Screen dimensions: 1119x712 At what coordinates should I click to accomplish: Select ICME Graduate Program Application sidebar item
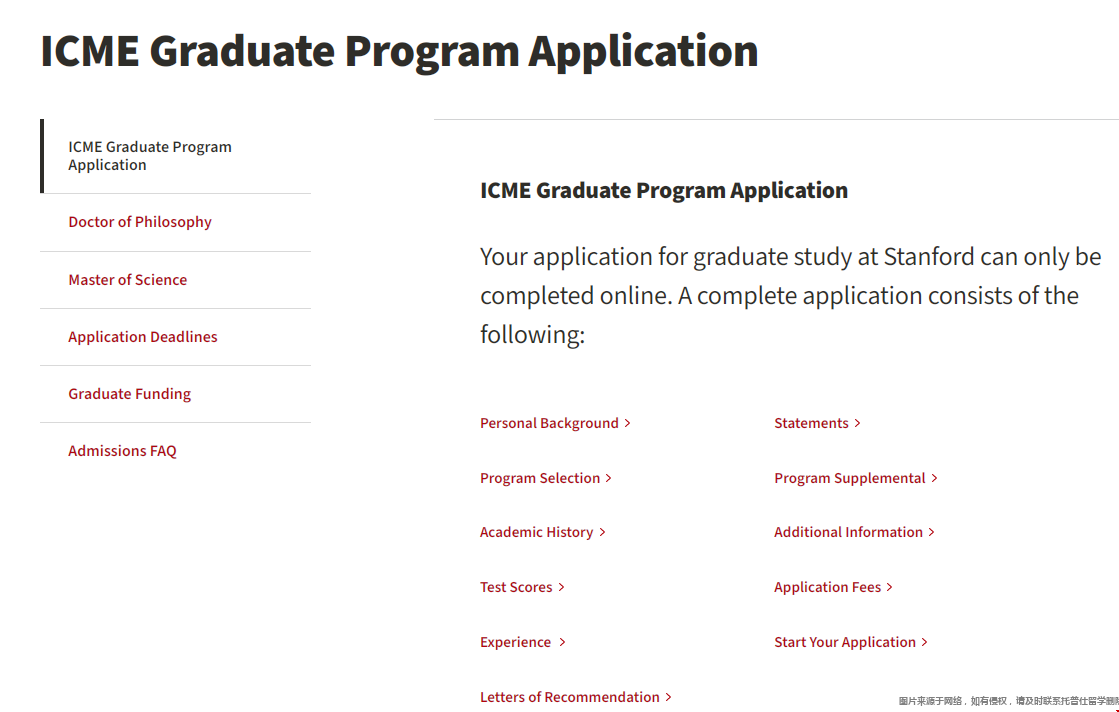[x=150, y=156]
